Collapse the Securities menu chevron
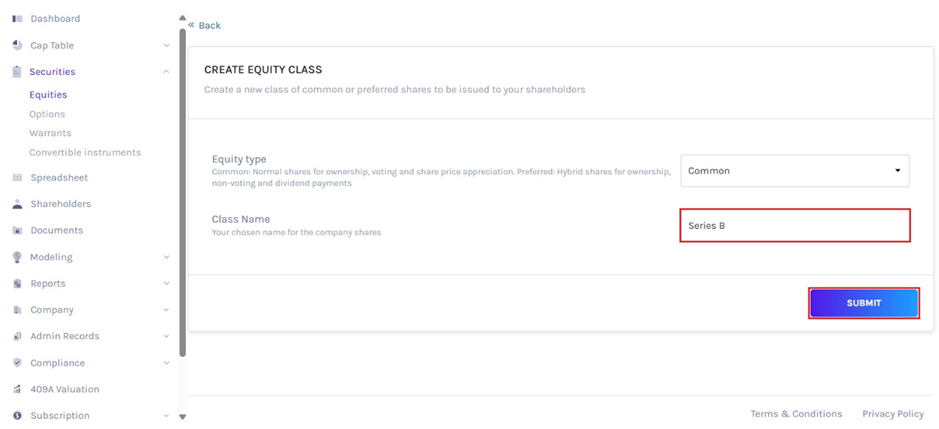The width and height of the screenshot is (939, 429). [x=166, y=72]
